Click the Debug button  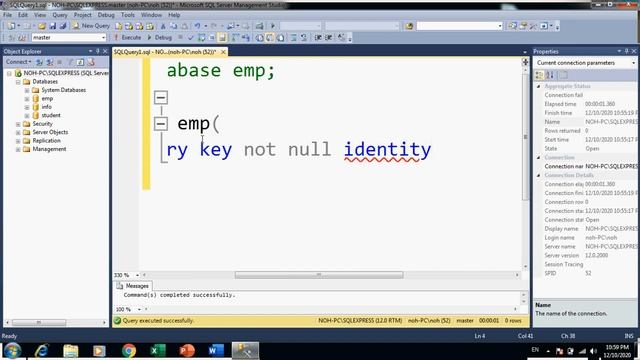160,38
